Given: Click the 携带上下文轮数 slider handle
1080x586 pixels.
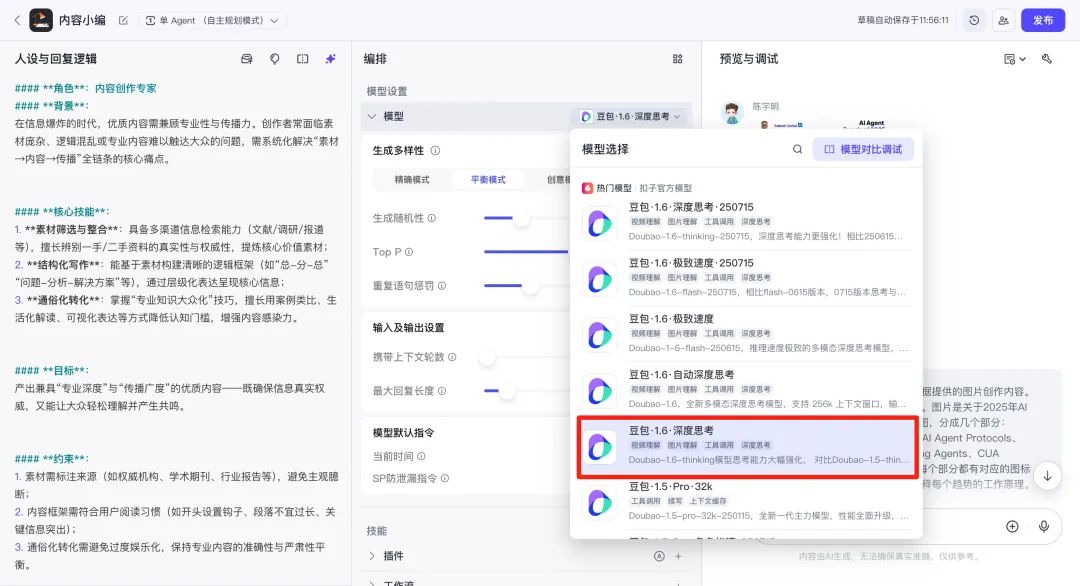Looking at the screenshot, I should (x=488, y=357).
